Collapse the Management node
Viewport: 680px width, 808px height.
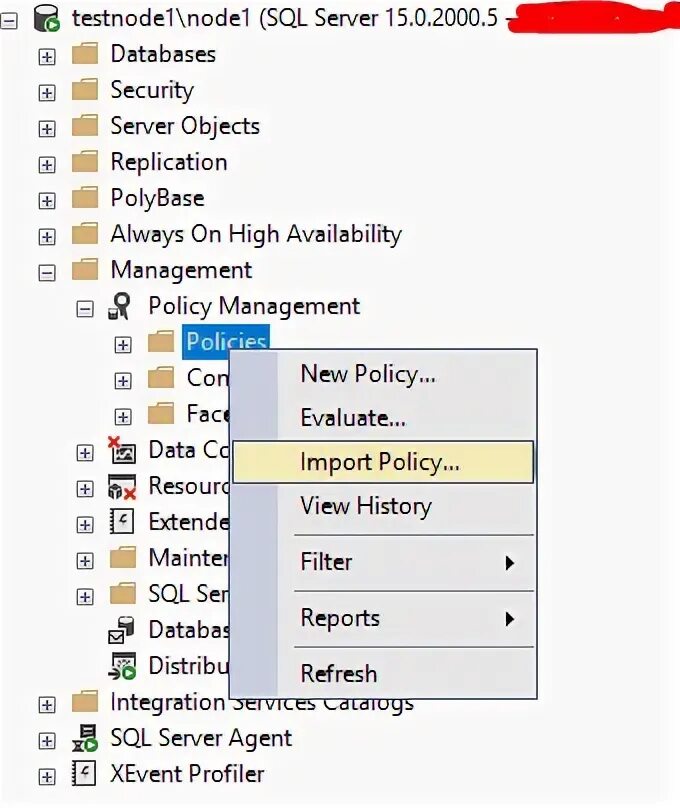click(46, 272)
